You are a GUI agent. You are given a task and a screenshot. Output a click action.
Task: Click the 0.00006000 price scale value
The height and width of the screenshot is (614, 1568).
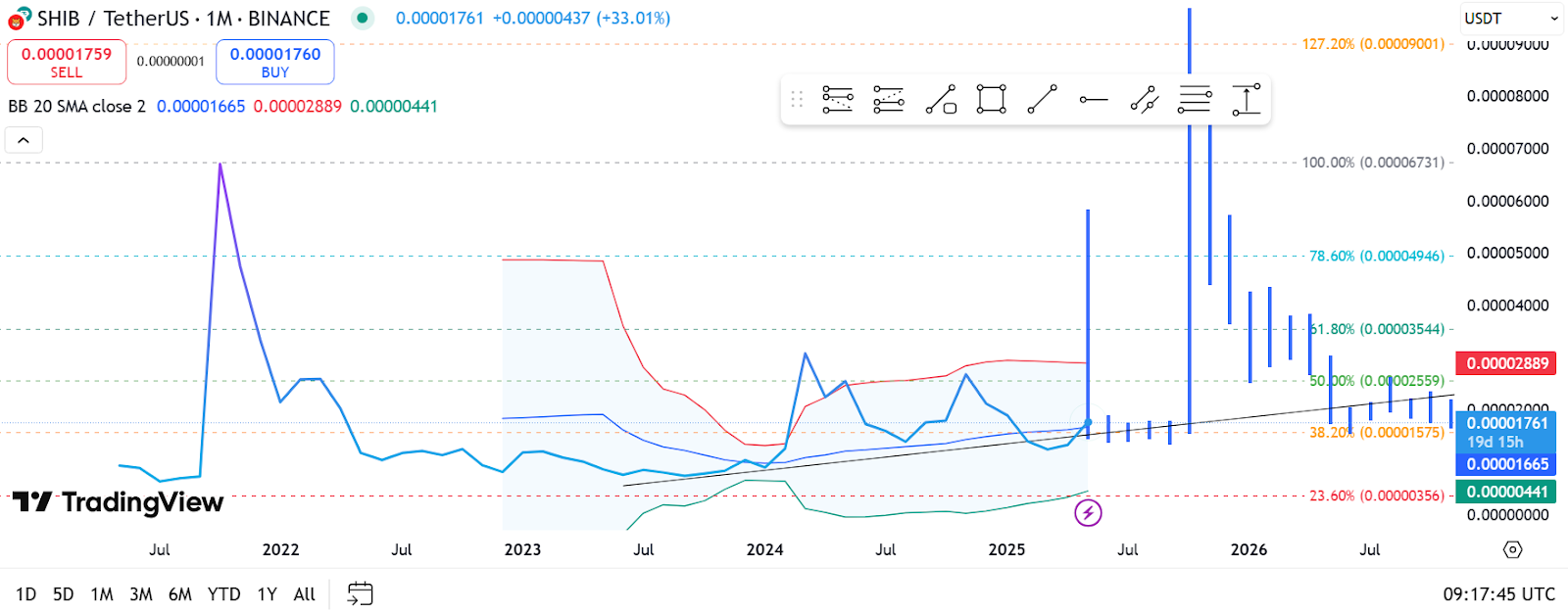(1507, 201)
